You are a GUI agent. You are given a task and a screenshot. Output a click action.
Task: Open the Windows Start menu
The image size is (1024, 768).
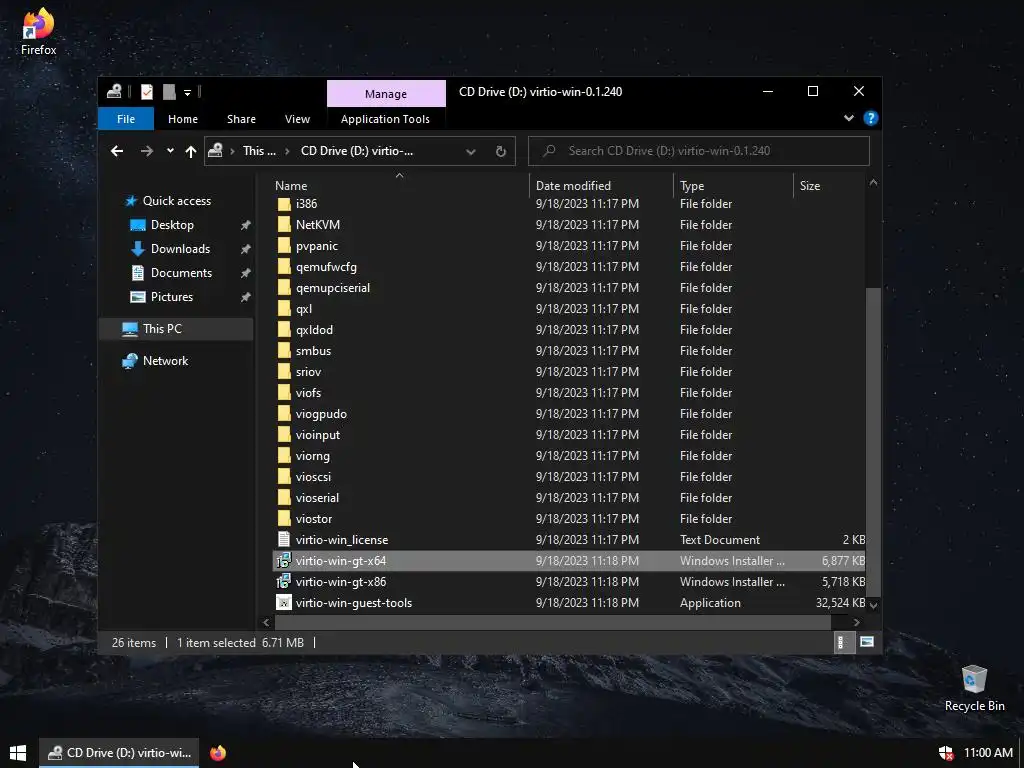point(18,753)
